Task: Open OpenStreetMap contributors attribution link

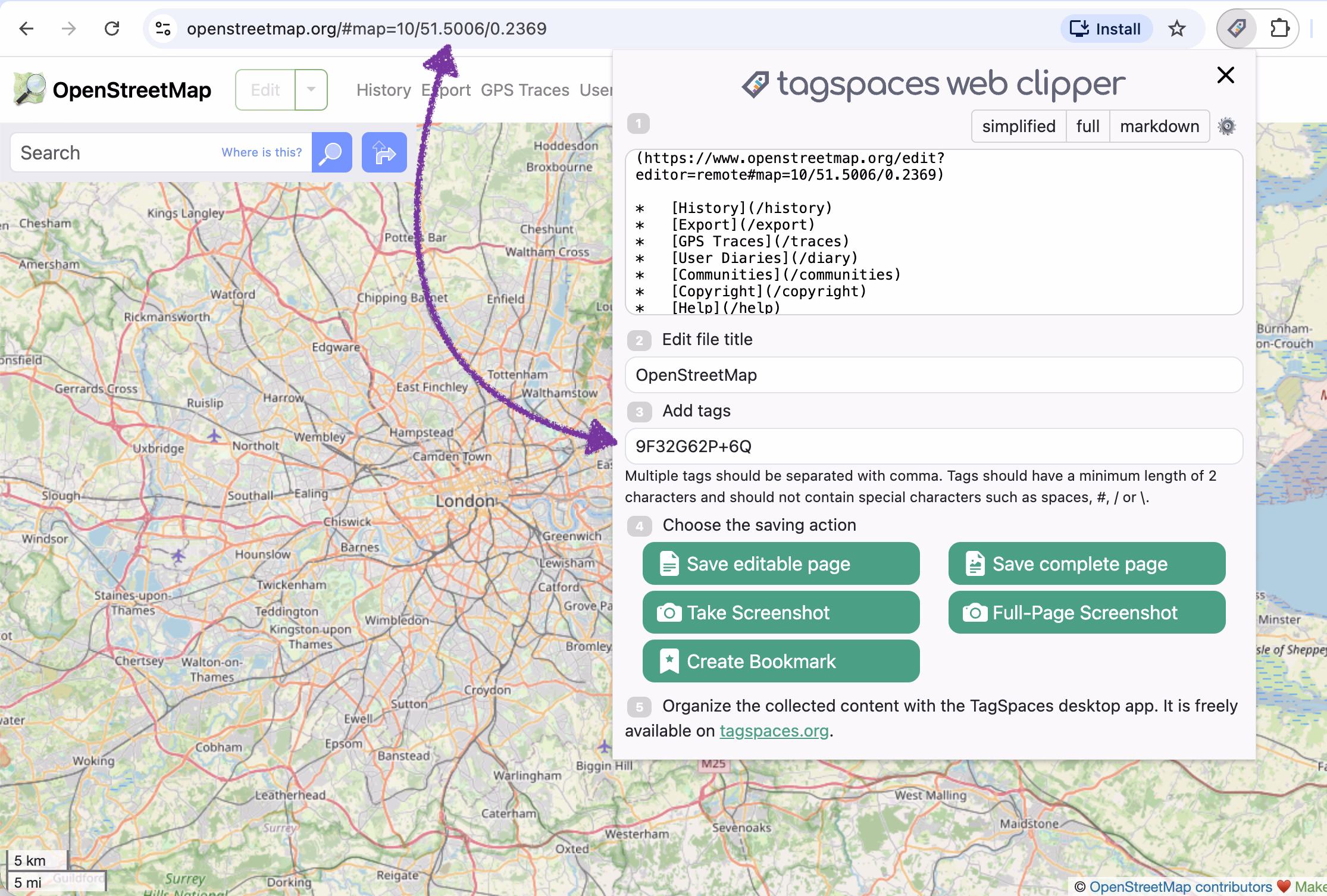Action: [x=1180, y=886]
